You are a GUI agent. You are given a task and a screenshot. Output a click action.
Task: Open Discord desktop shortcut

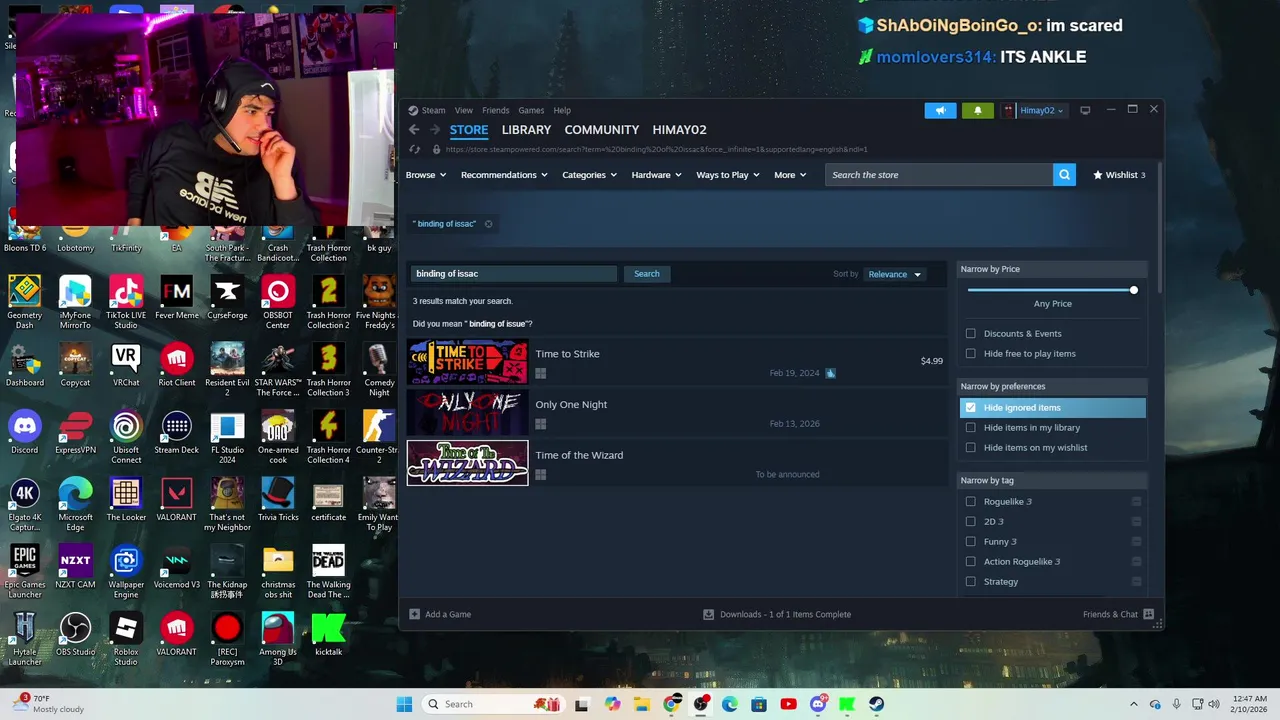tap(25, 433)
